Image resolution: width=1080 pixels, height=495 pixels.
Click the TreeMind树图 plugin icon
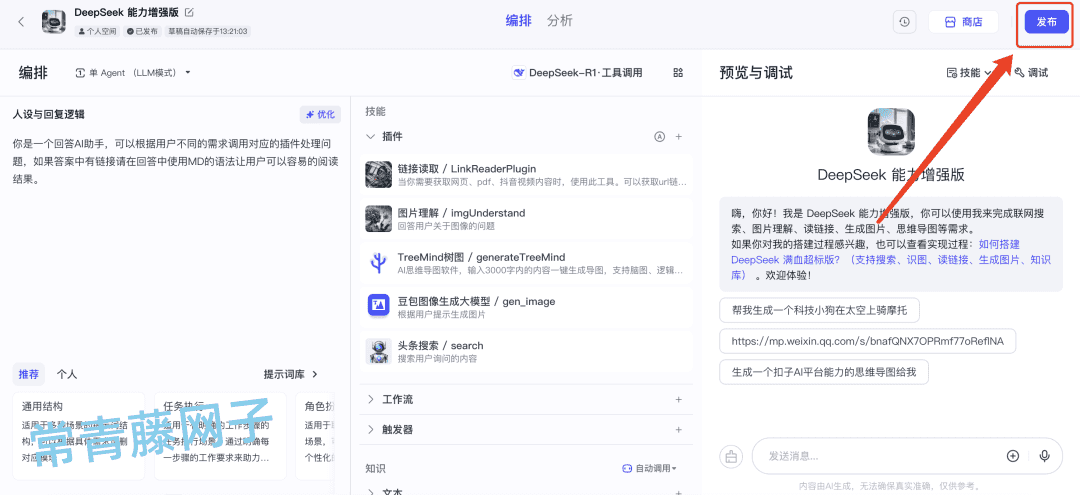click(x=378, y=263)
